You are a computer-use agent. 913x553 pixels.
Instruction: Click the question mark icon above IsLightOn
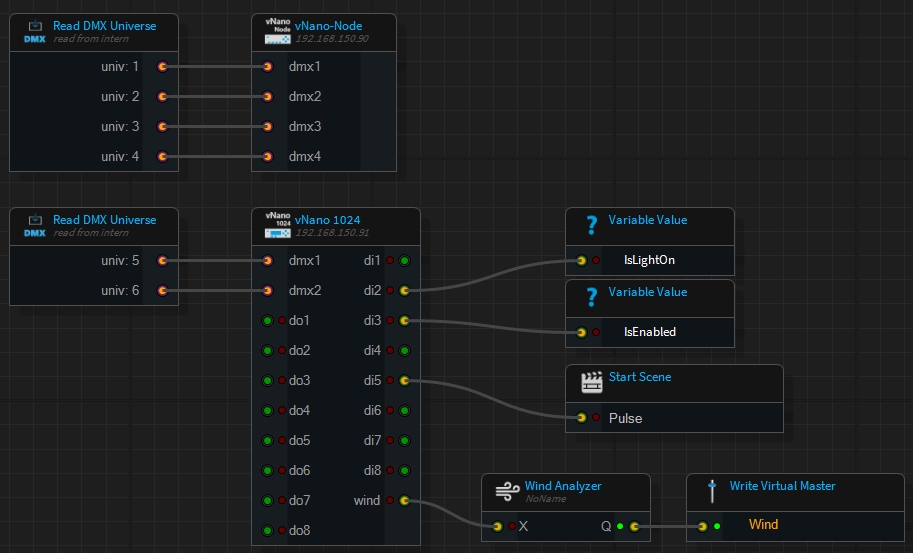click(x=591, y=225)
